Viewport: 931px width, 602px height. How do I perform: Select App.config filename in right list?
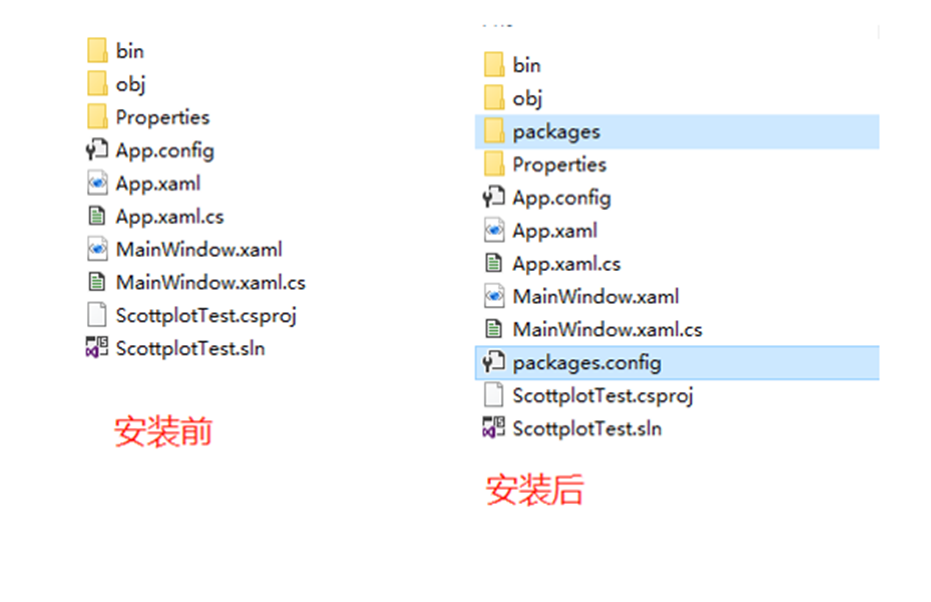point(562,198)
